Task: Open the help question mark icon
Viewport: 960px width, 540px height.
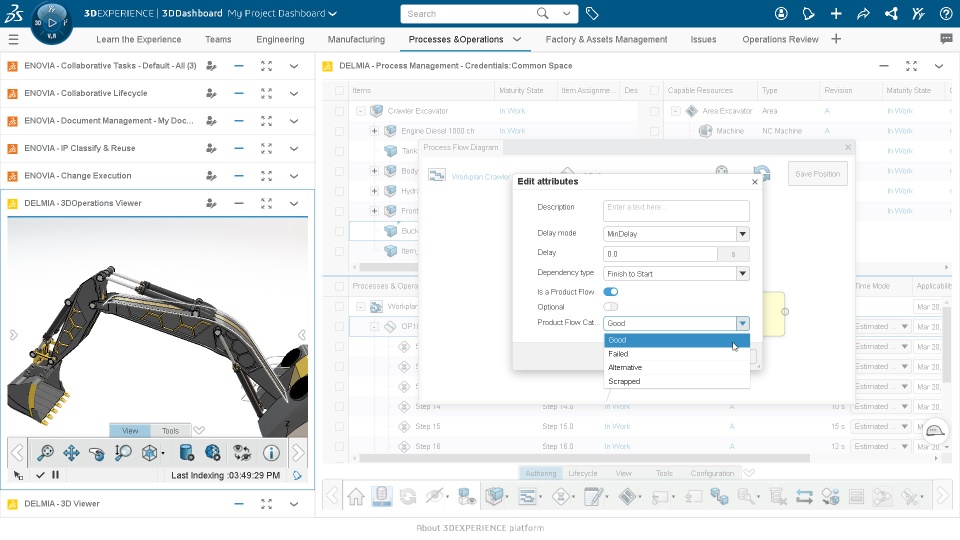Action: tap(946, 13)
